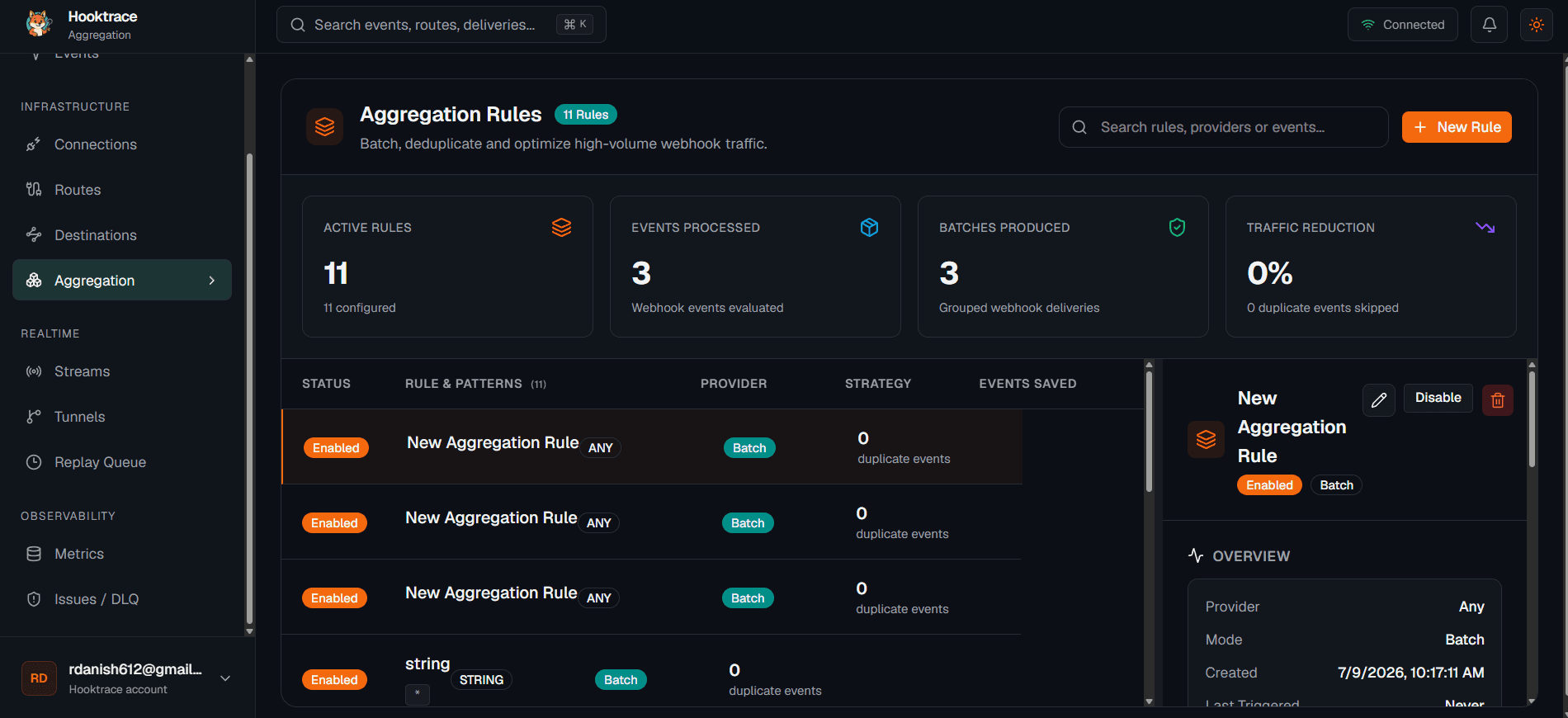Open the notifications bell
1568x718 pixels.
click(x=1490, y=25)
